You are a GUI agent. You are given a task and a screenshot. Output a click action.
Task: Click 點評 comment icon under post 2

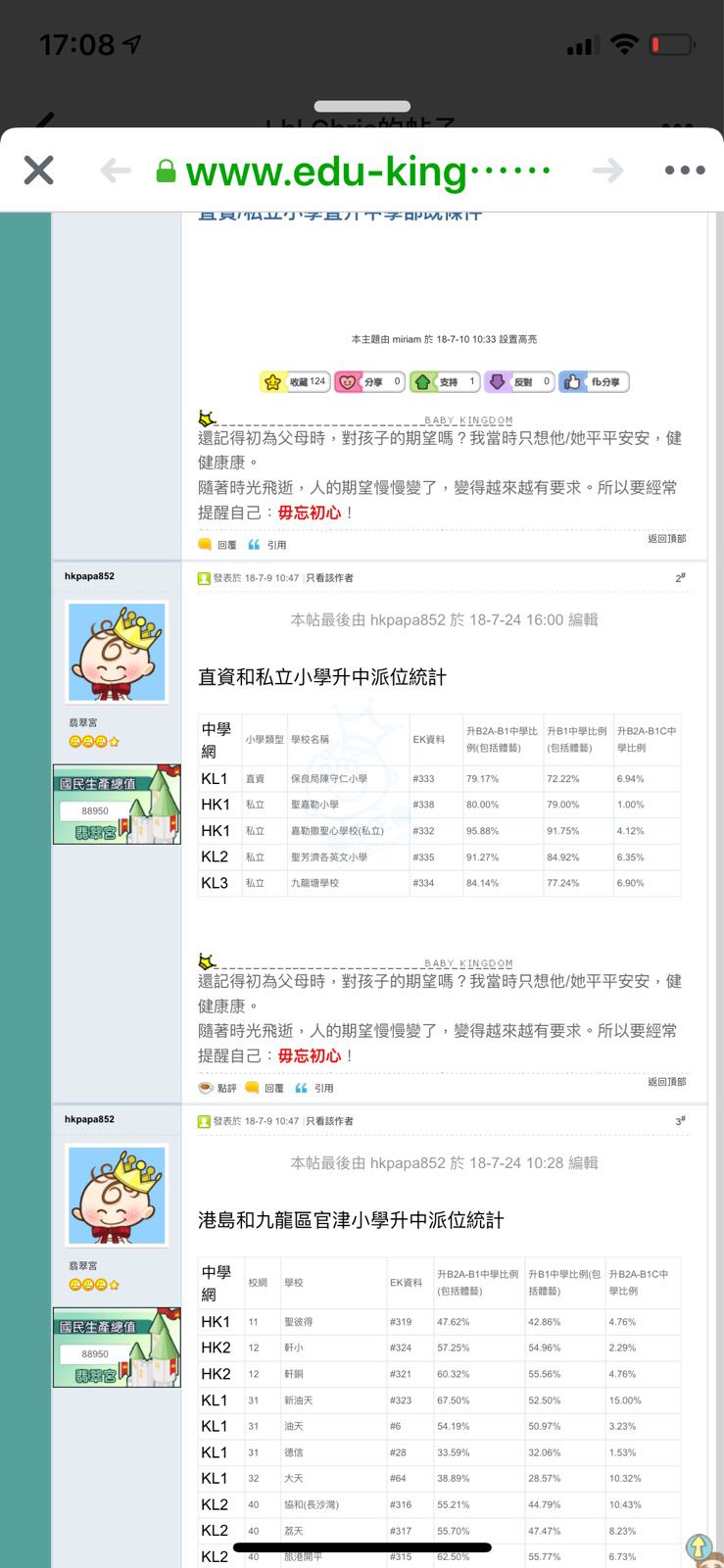point(217,1088)
